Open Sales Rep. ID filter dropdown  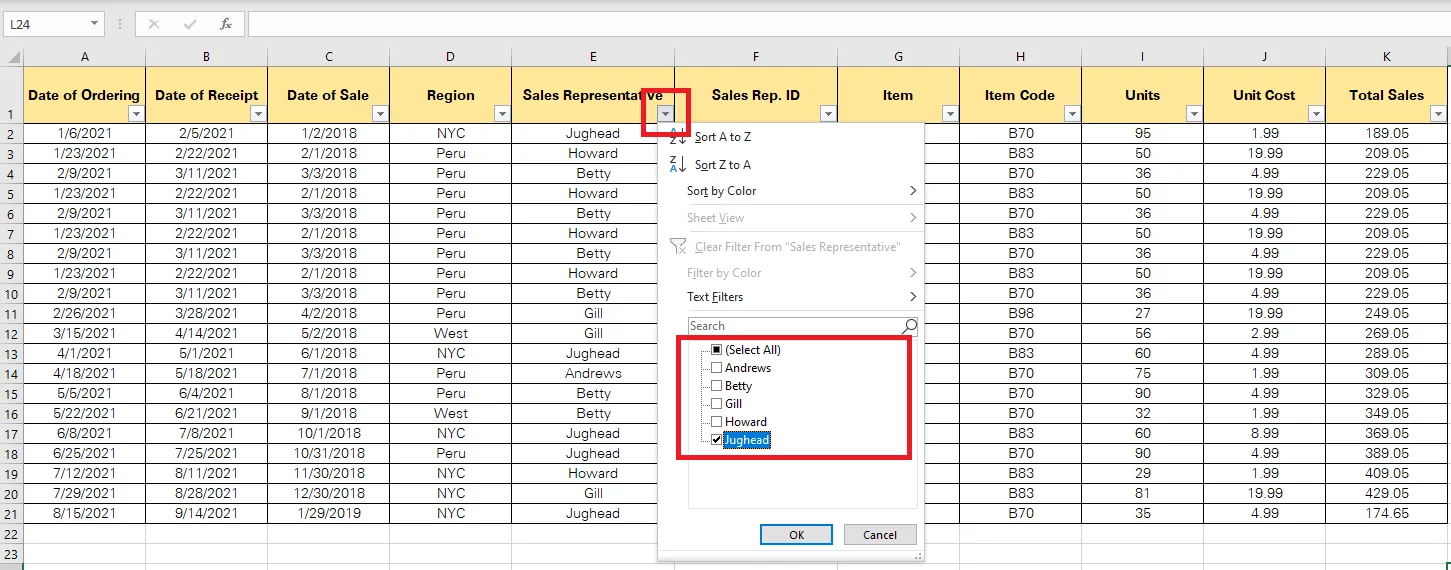pyautogui.click(x=828, y=115)
